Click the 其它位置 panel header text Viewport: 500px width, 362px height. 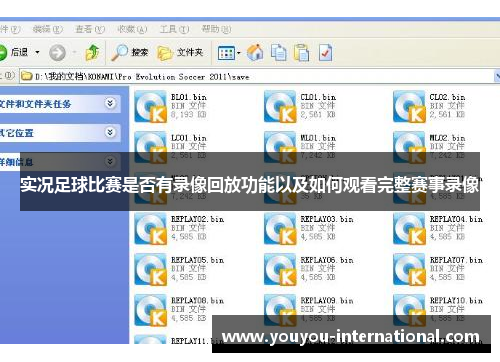pyautogui.click(x=17, y=133)
